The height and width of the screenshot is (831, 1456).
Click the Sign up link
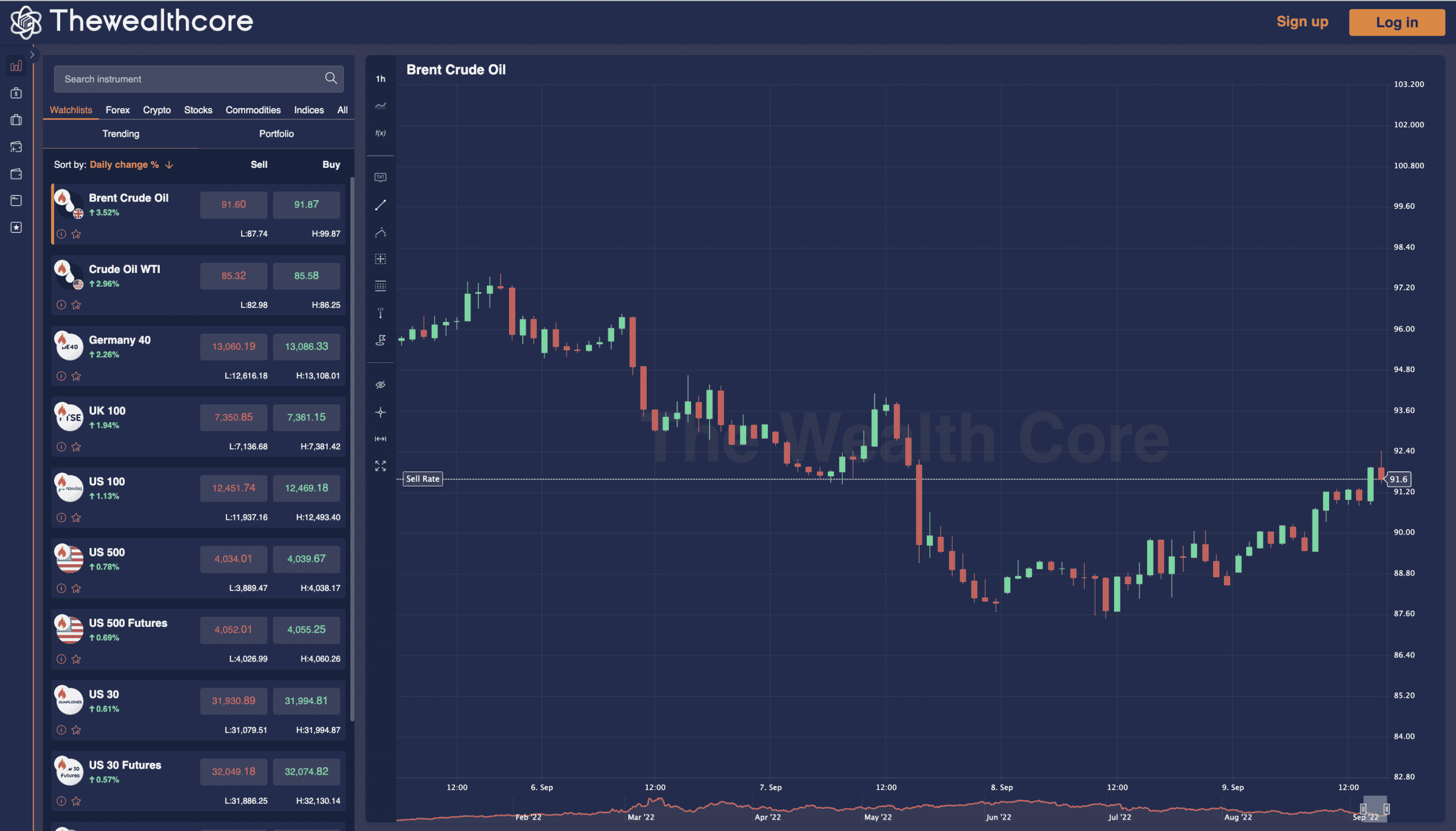(x=1303, y=20)
